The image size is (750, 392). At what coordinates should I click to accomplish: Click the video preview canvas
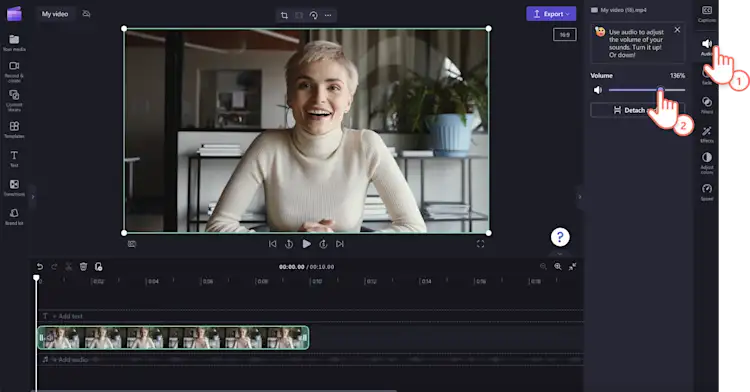click(x=306, y=131)
